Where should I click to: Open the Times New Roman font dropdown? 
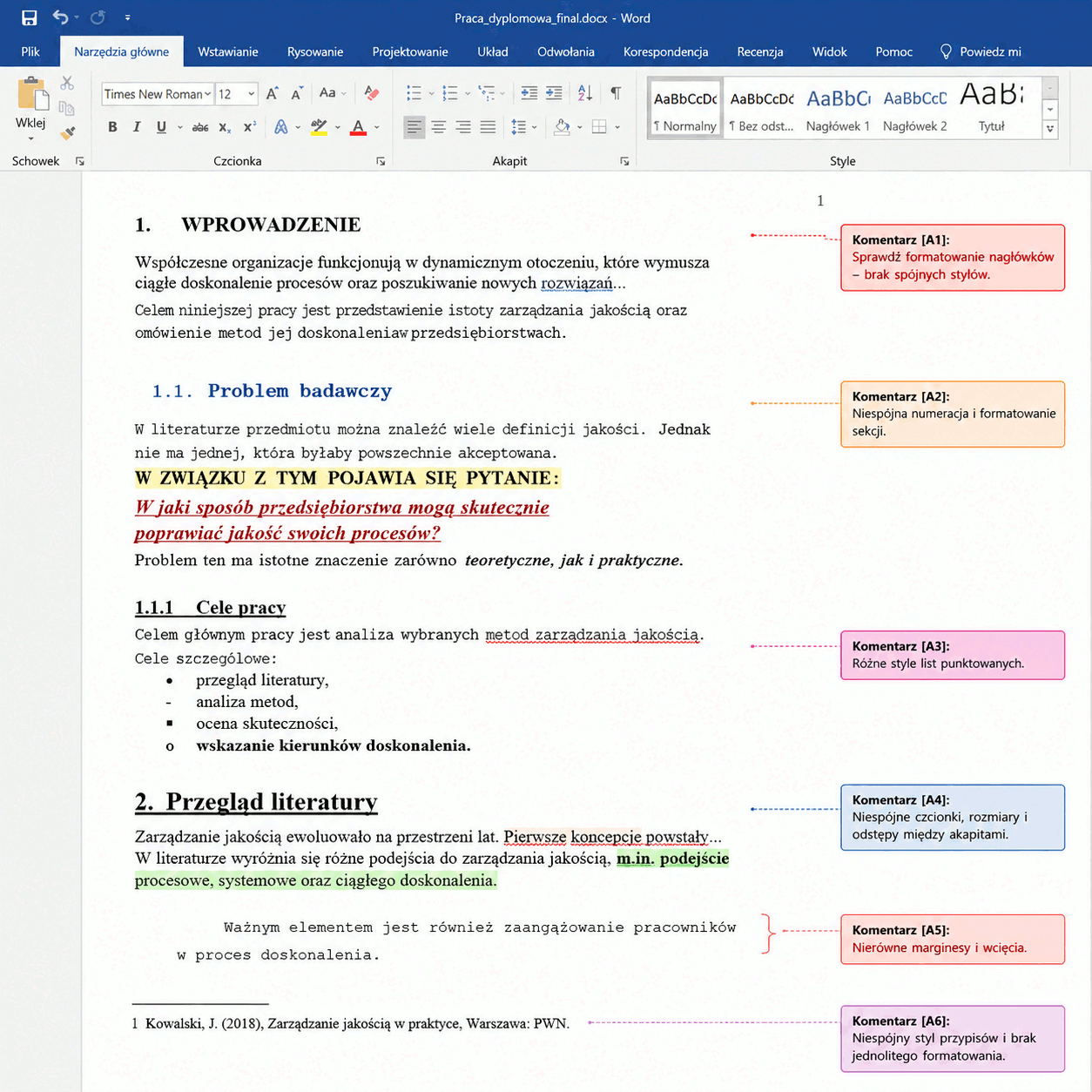(x=158, y=94)
